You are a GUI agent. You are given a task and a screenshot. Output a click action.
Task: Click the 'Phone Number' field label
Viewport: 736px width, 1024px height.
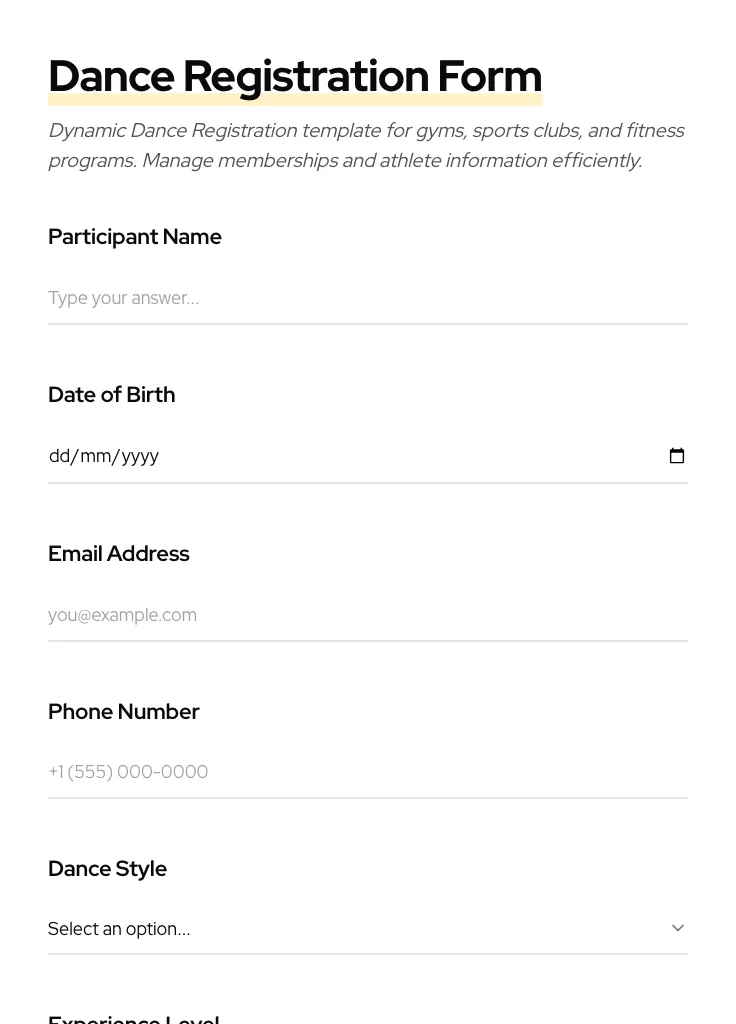123,712
